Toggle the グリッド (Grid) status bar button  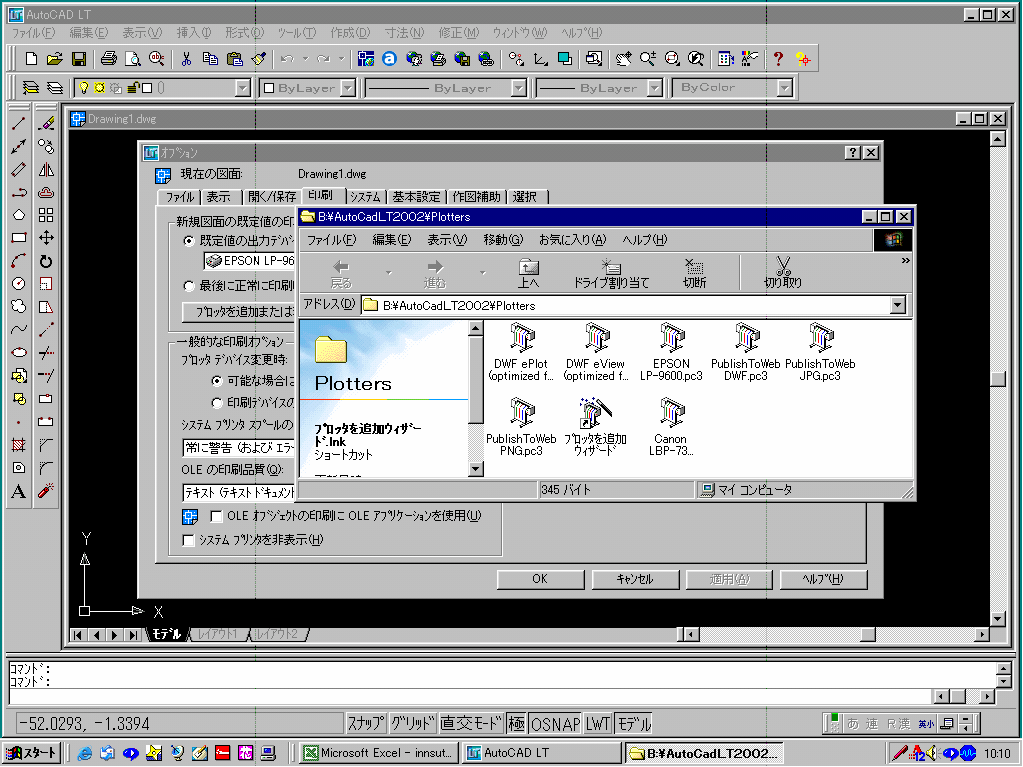pos(412,723)
